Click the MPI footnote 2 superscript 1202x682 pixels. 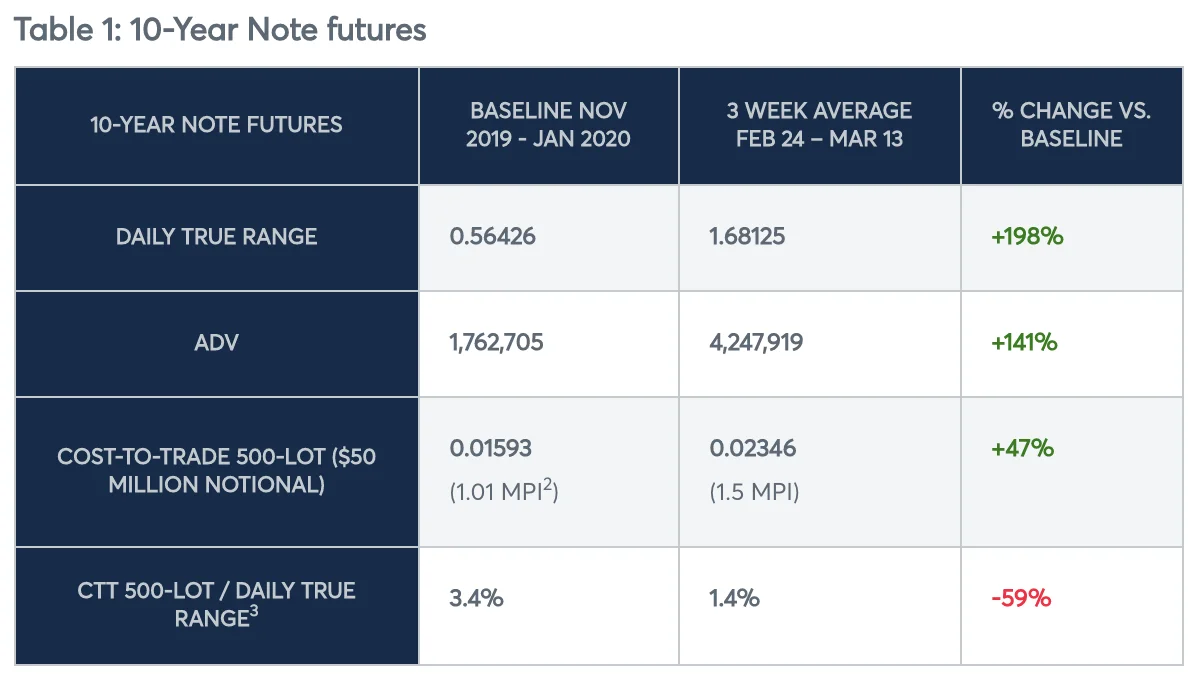point(547,485)
